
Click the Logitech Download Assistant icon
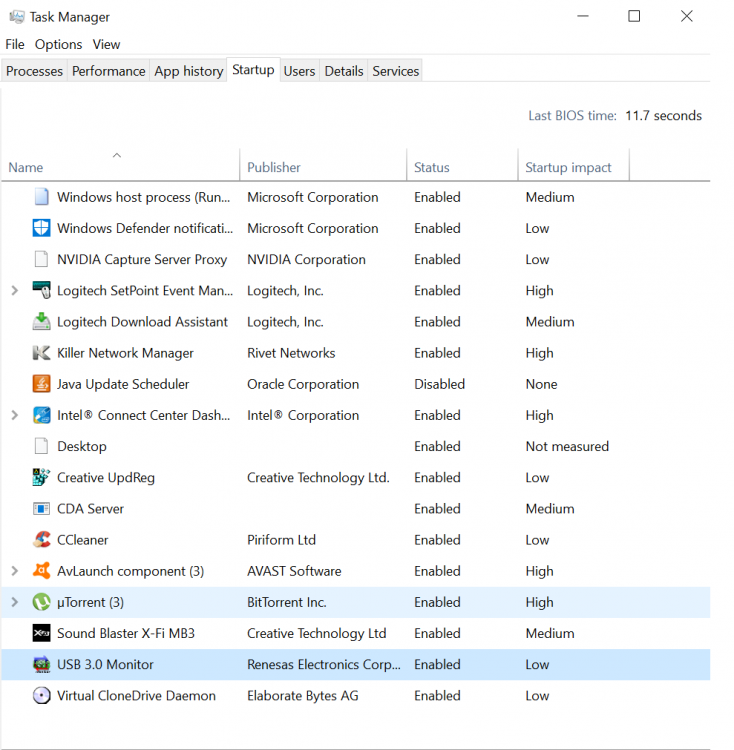coord(42,321)
